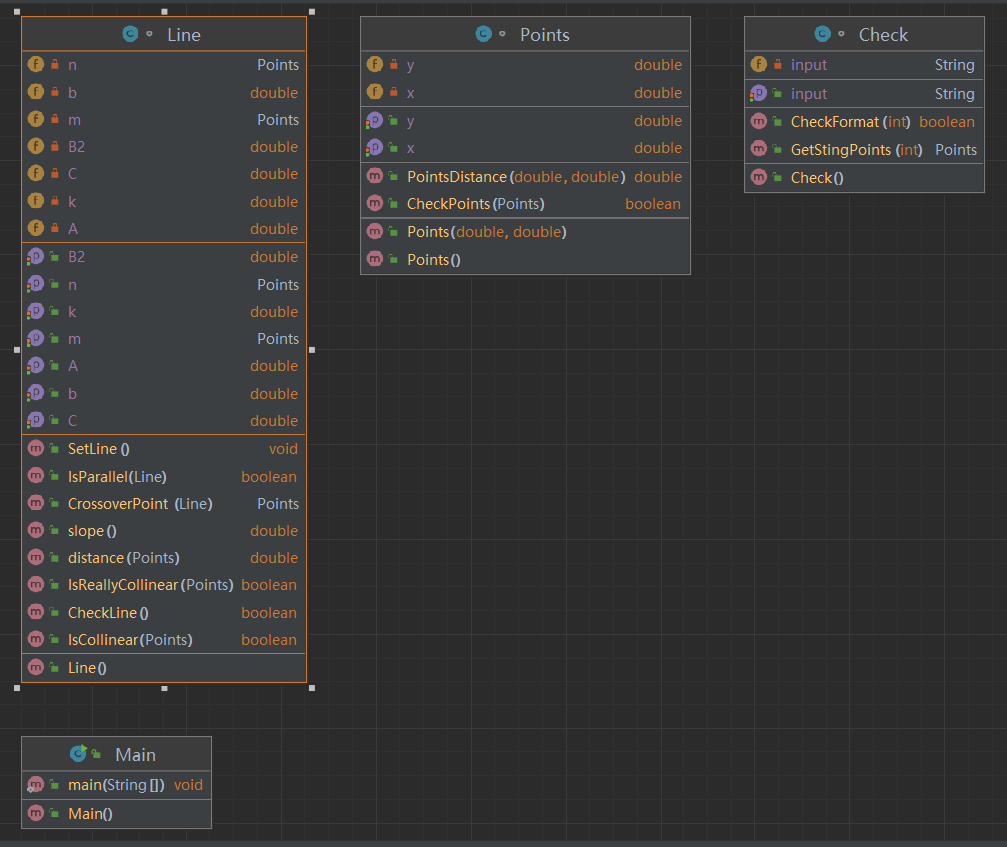
Task: Select the slope() method row
Action: pyautogui.click(x=164, y=531)
